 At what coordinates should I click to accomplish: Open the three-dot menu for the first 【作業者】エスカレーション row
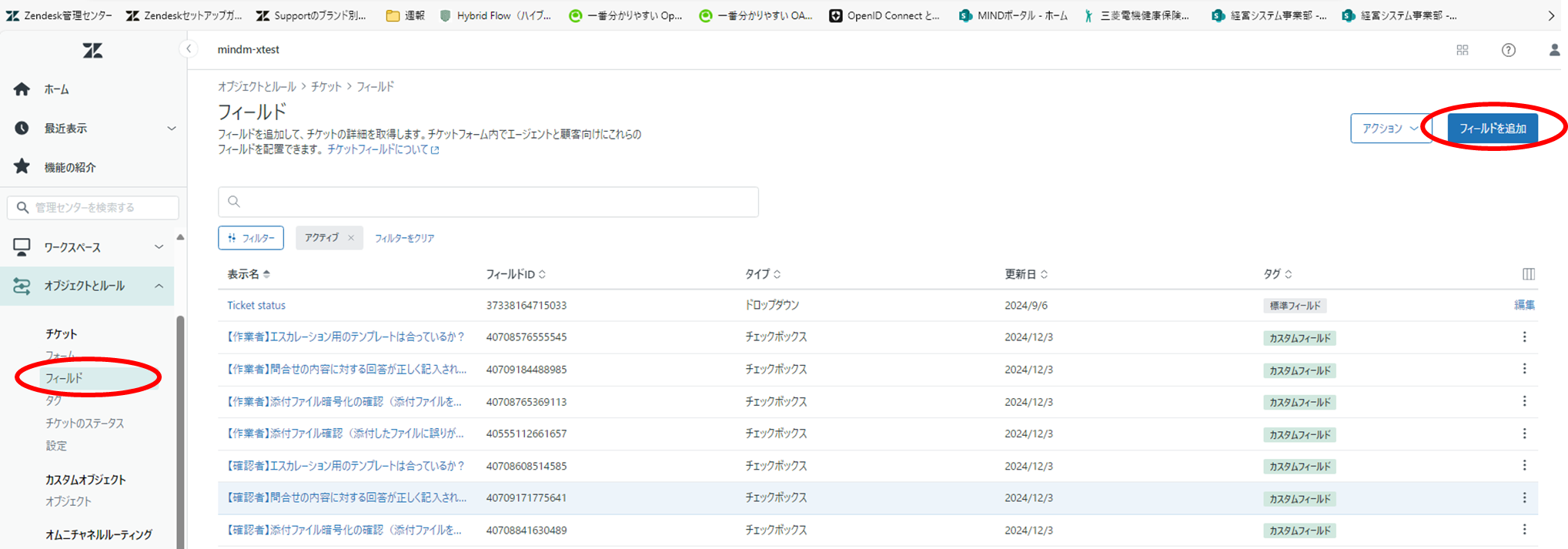tap(1524, 337)
